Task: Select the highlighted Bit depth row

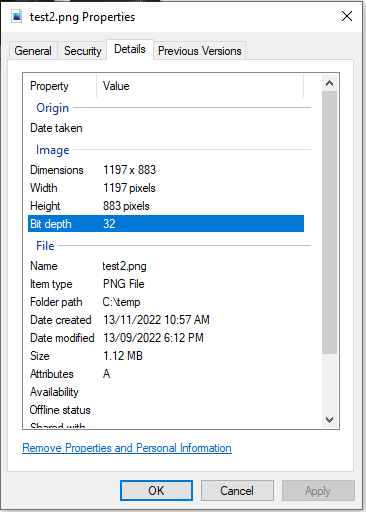Action: click(166, 224)
